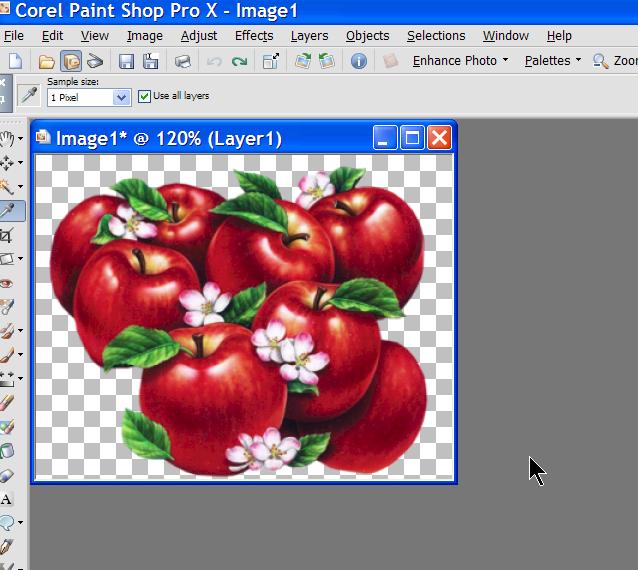The image size is (638, 570).
Task: Toggle the Use all layers checkbox
Action: coord(145,96)
